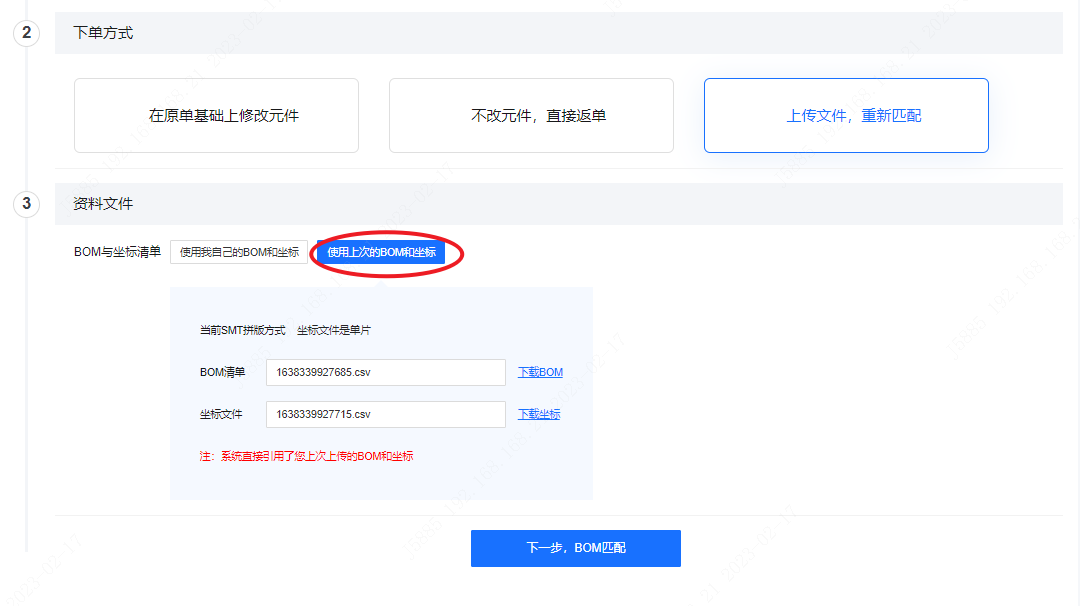Choose 不改元件，直接返单 option
The image size is (1080, 606).
tap(531, 116)
